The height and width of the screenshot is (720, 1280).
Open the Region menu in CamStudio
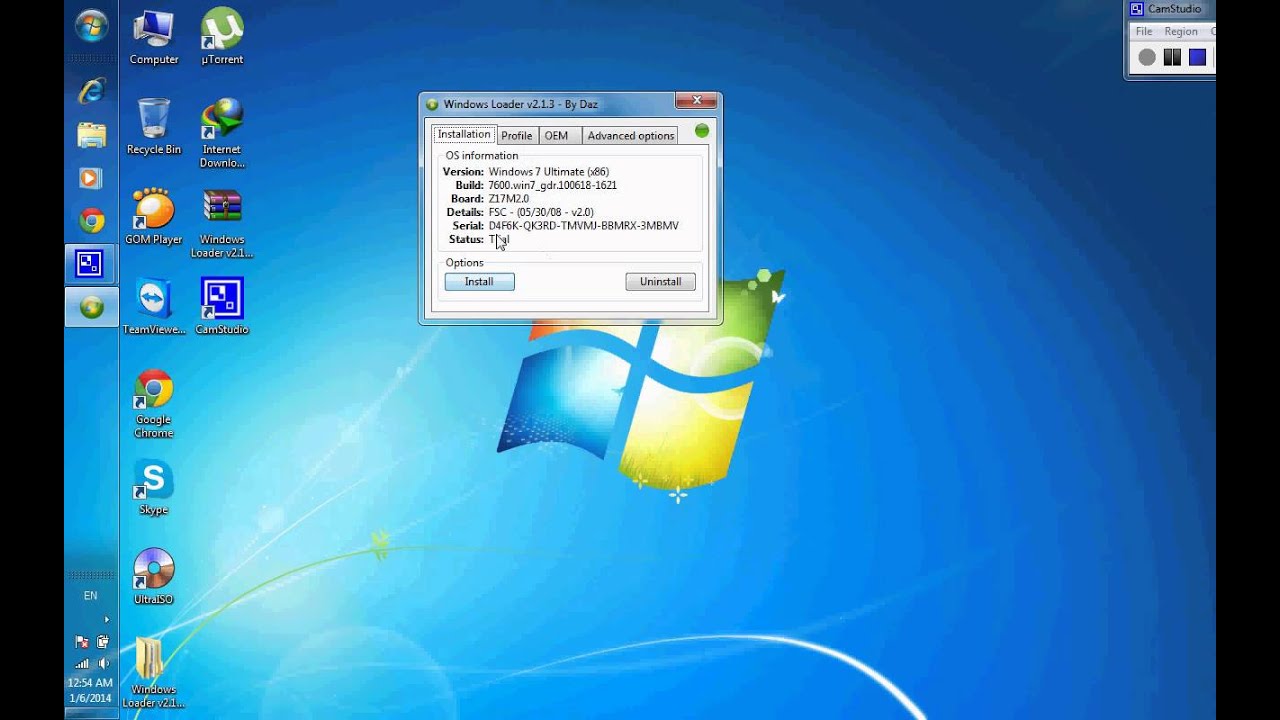[x=1181, y=32]
